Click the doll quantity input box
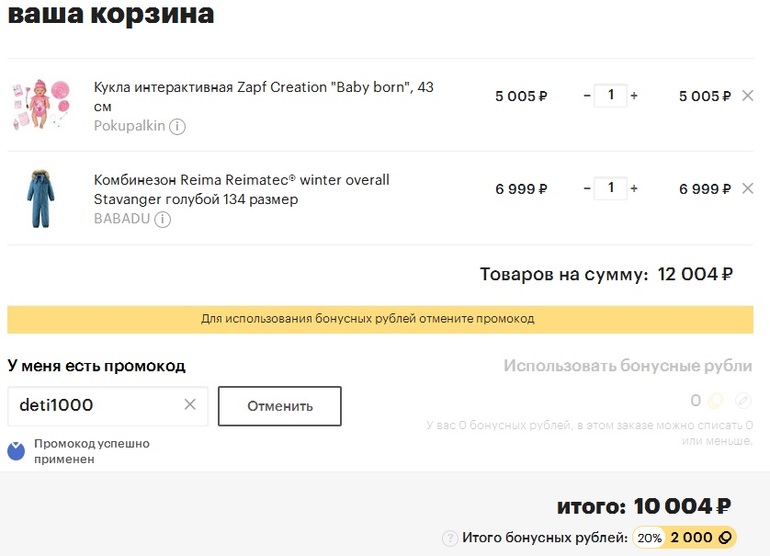 tap(610, 96)
